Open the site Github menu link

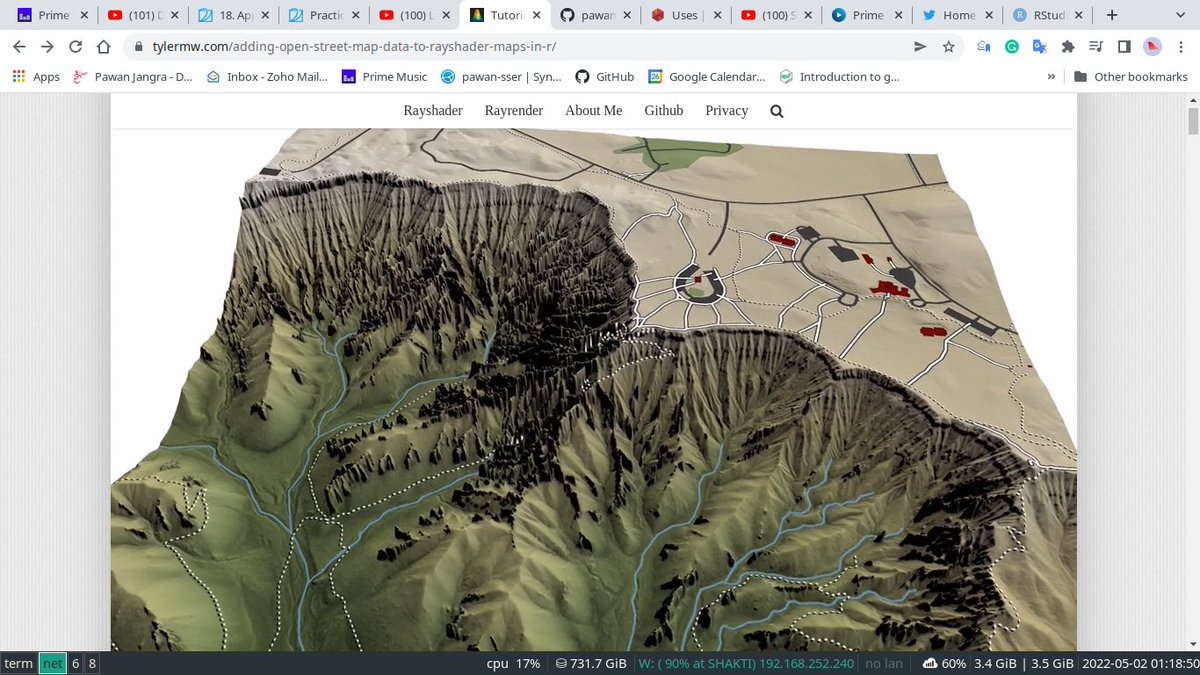pos(664,111)
